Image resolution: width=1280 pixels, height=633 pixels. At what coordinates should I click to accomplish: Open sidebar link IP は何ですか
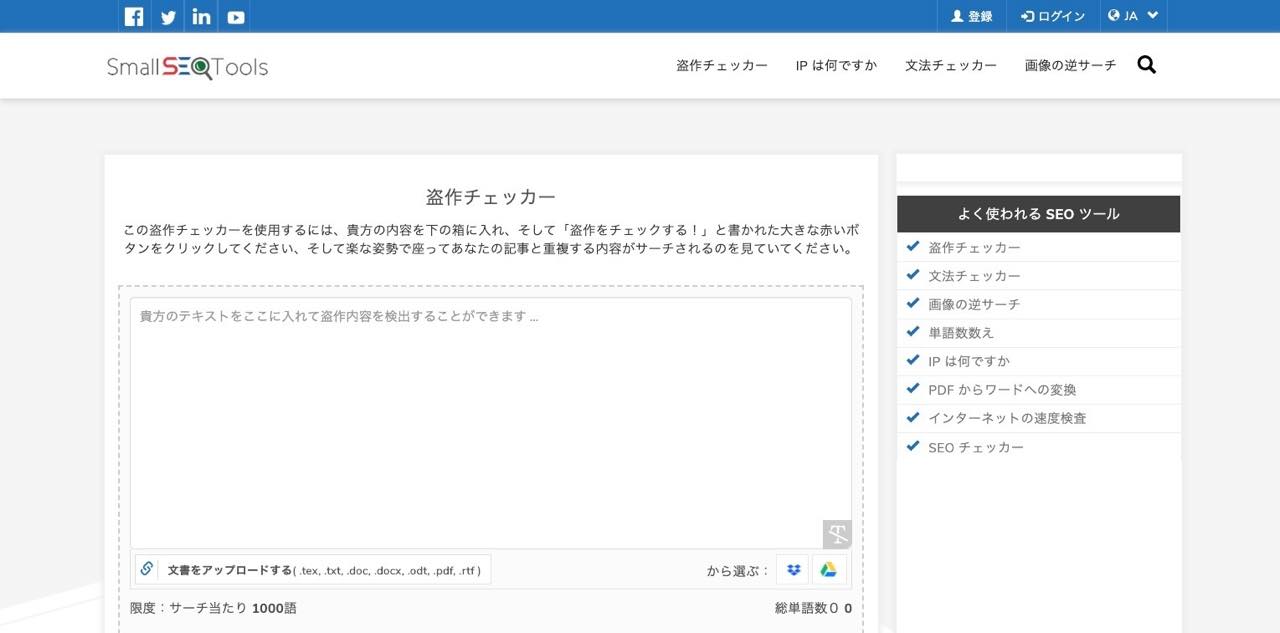pos(969,361)
